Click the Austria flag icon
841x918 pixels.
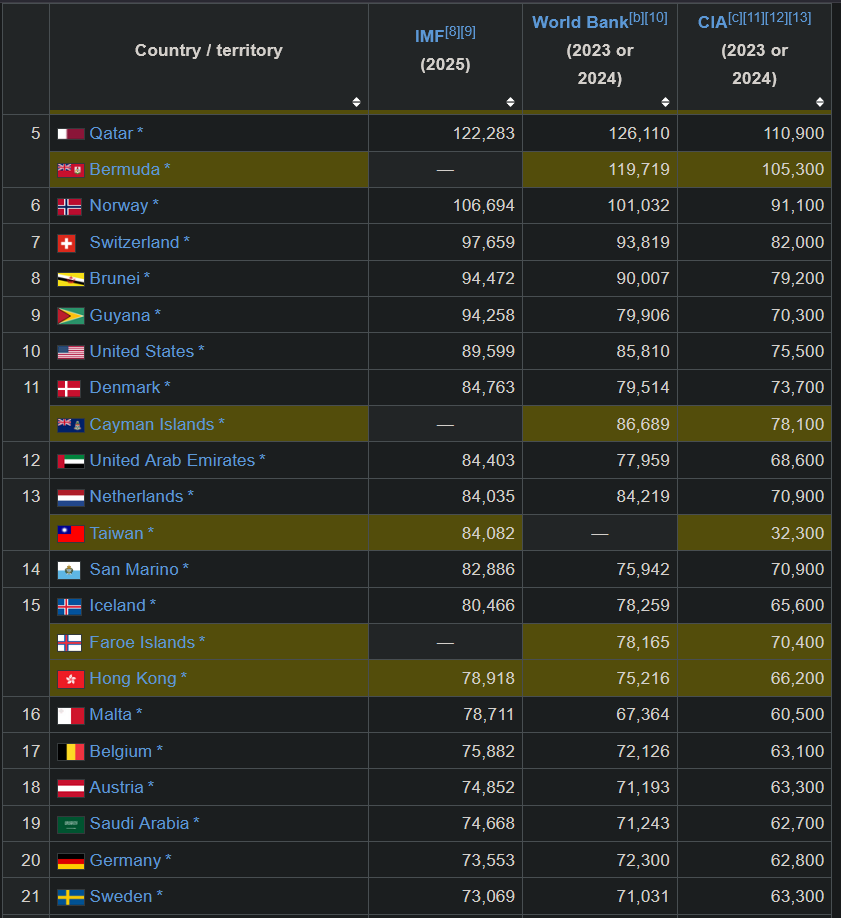71,789
